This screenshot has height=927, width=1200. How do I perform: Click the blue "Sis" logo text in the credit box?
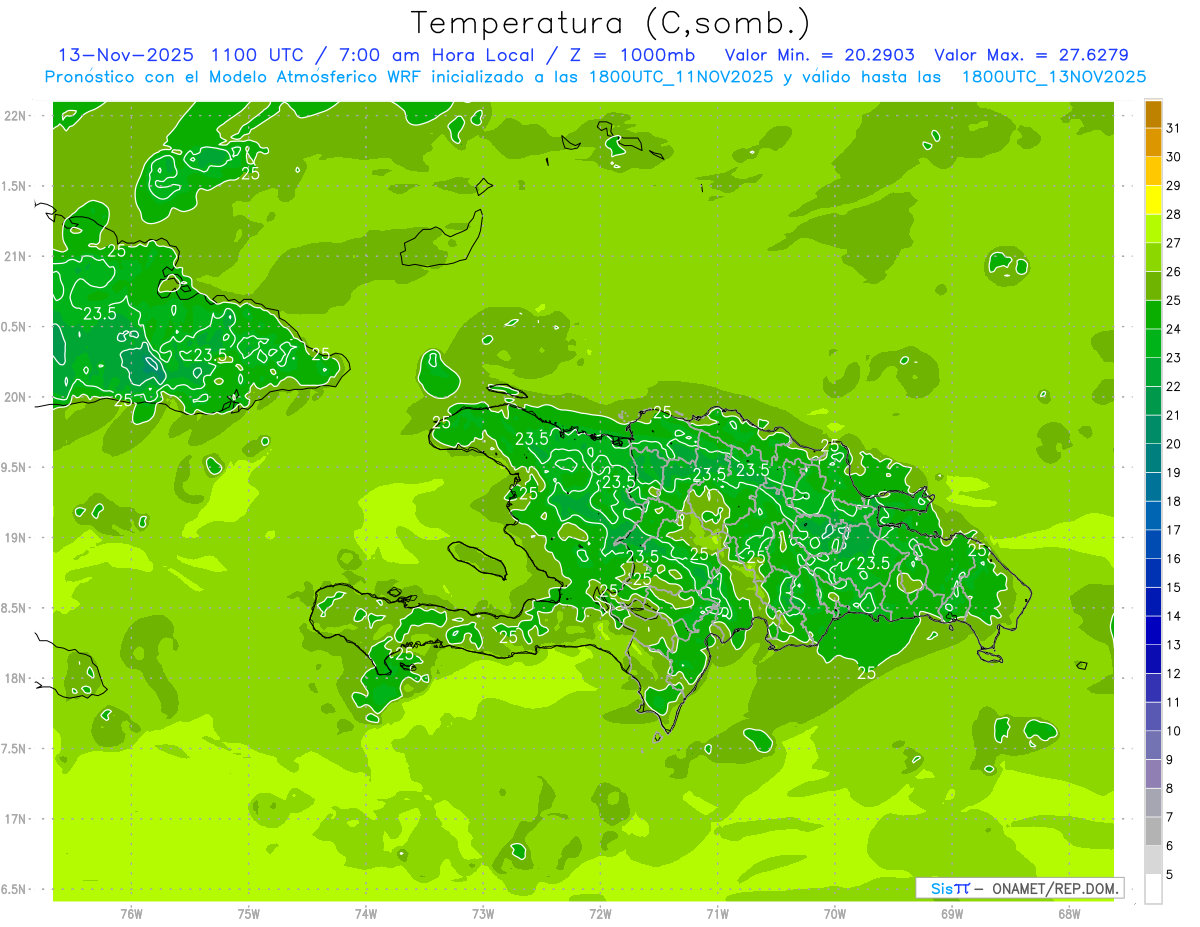point(941,888)
